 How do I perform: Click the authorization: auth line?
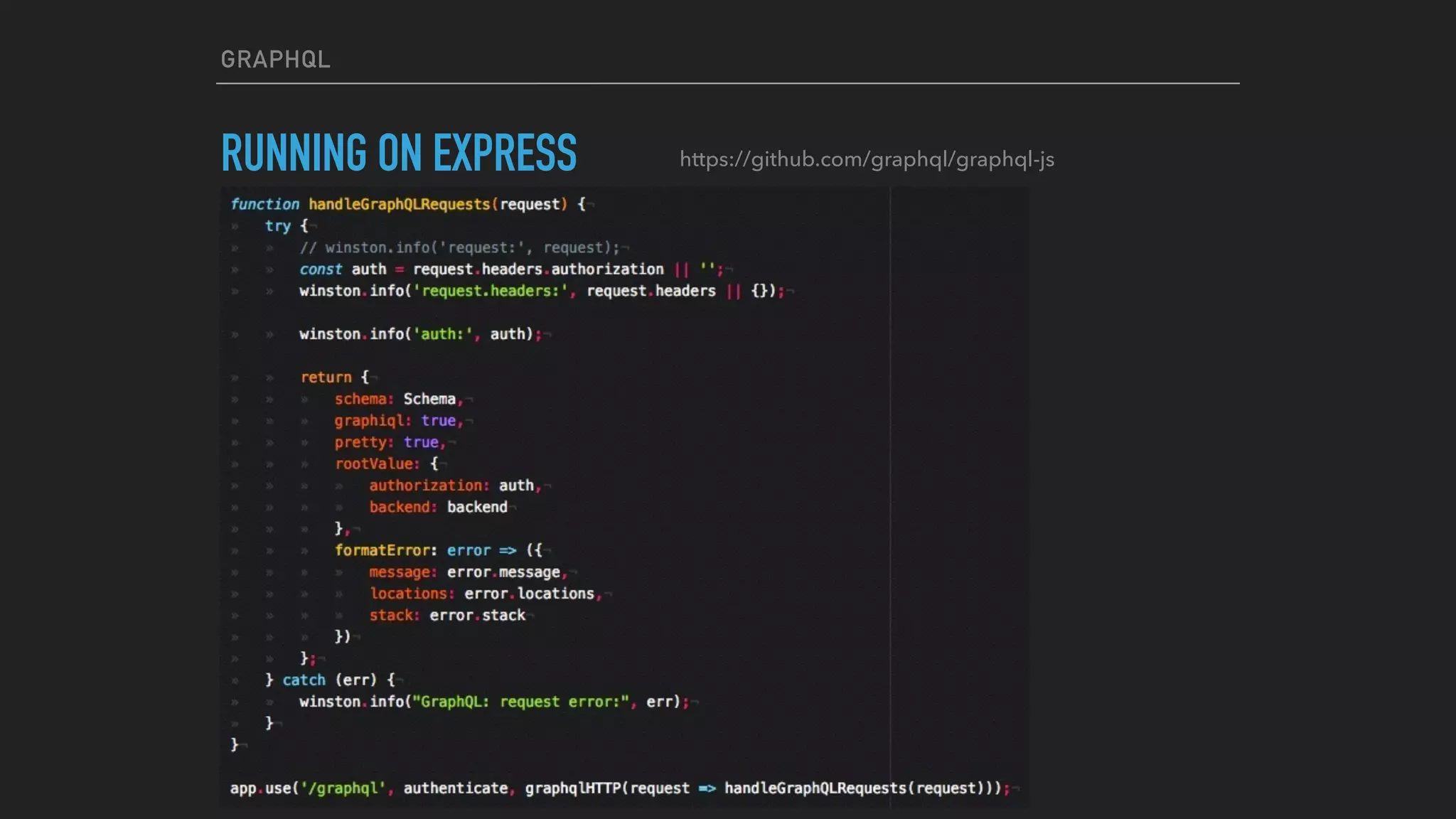tap(455, 486)
